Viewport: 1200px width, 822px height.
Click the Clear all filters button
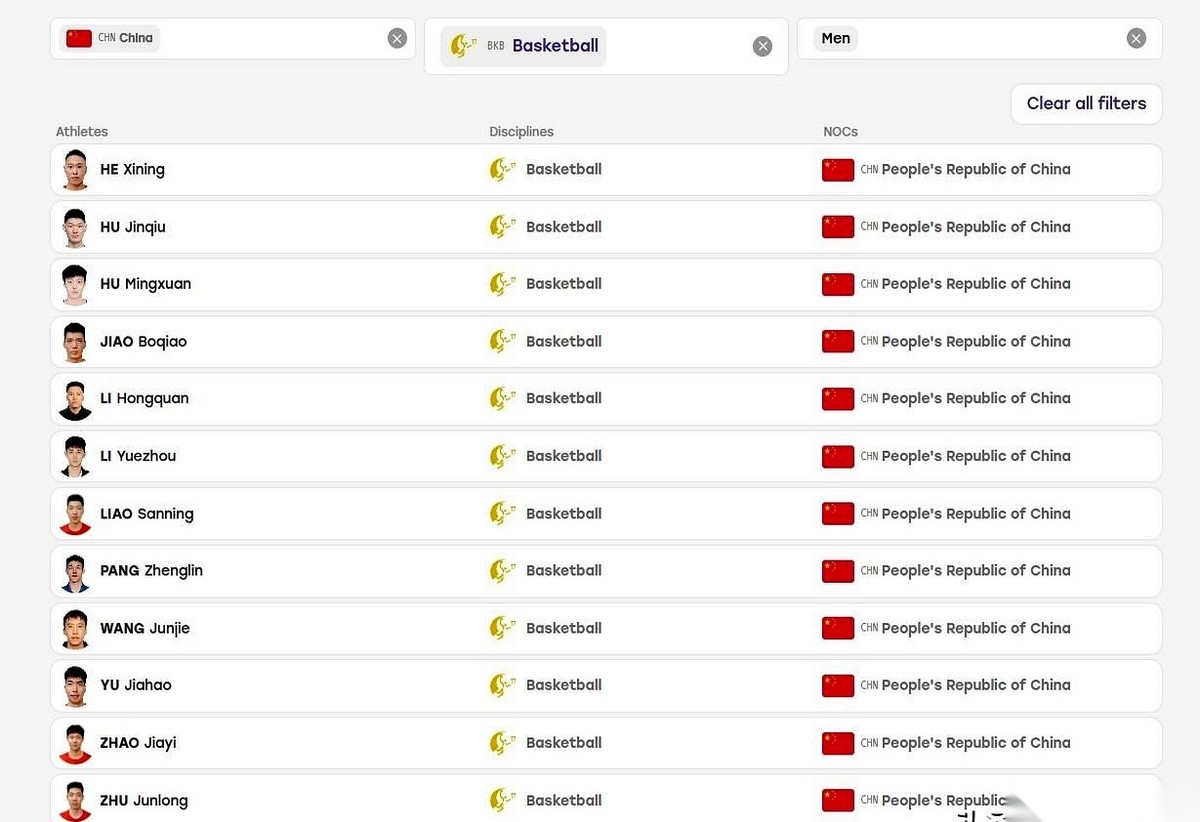coord(1086,103)
